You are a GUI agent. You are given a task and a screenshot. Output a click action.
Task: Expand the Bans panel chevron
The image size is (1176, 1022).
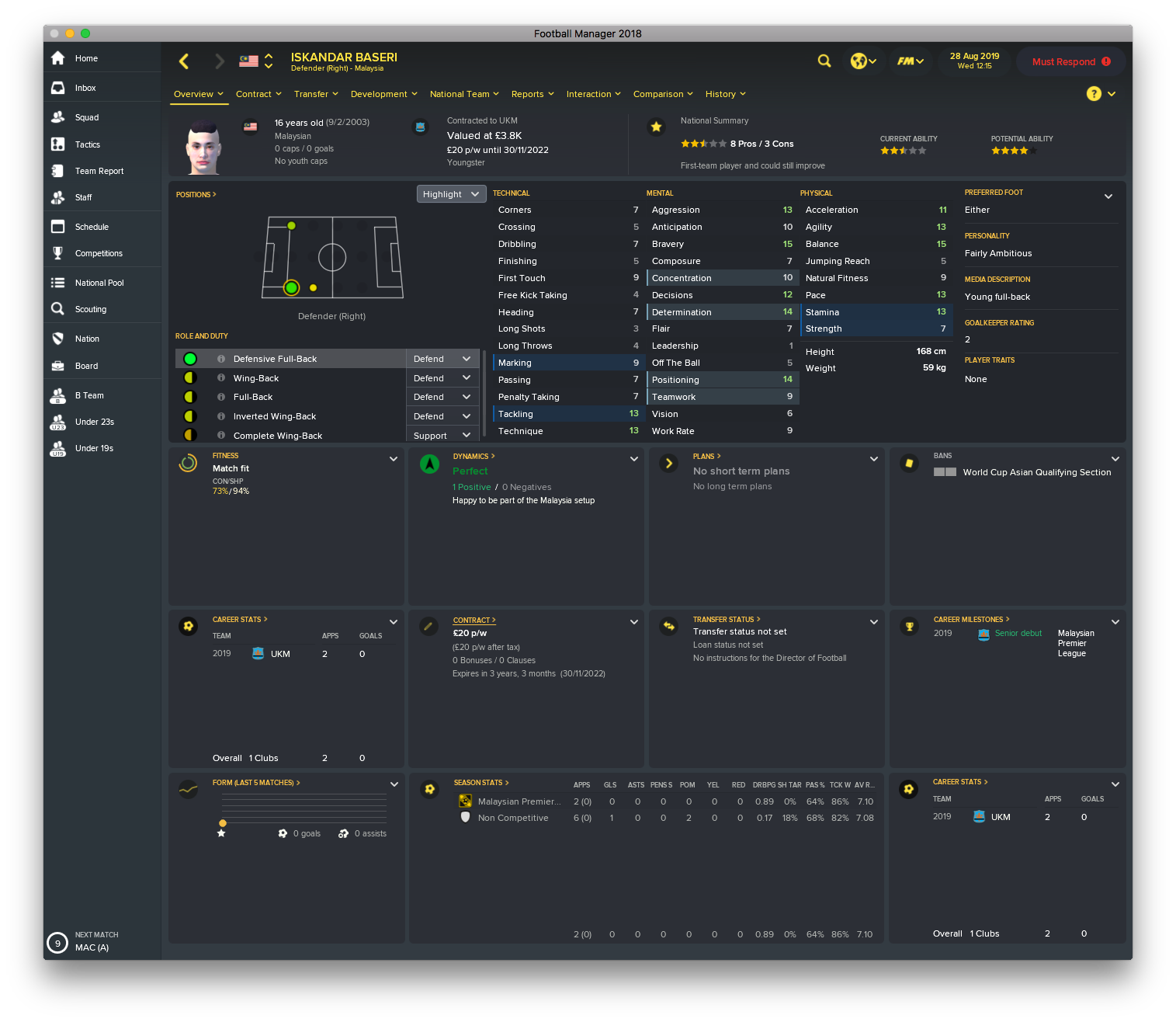pyautogui.click(x=1115, y=459)
